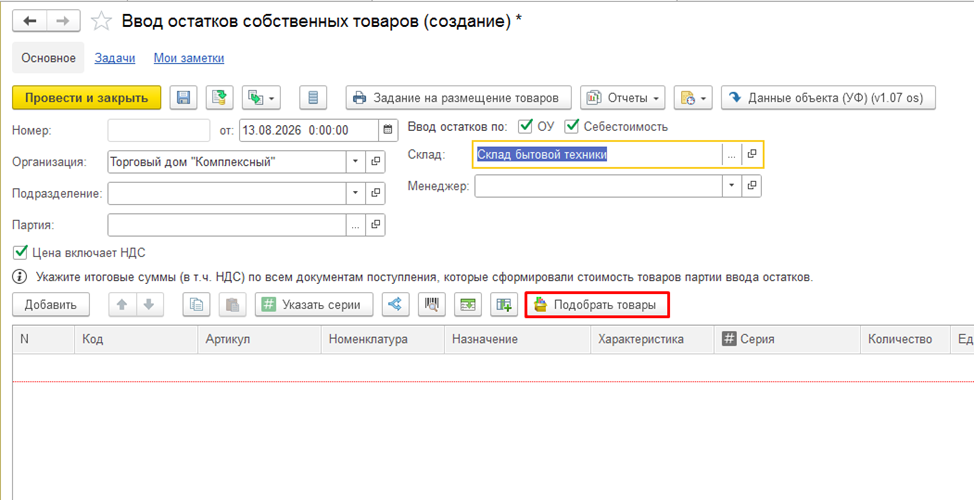Click the split row icon after Указать серии
Image resolution: width=974 pixels, height=500 pixels.
click(395, 304)
